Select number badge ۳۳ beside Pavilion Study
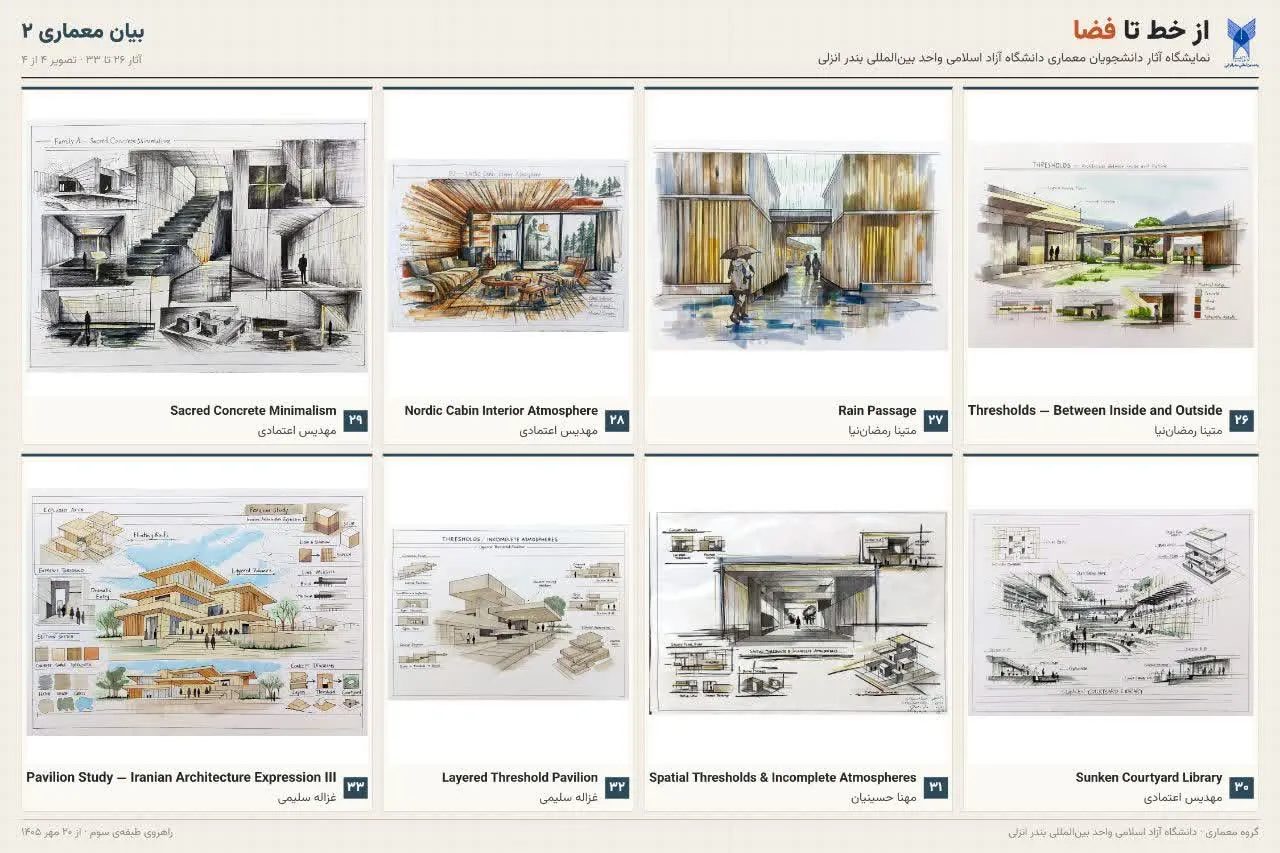The image size is (1280, 853). [x=355, y=788]
